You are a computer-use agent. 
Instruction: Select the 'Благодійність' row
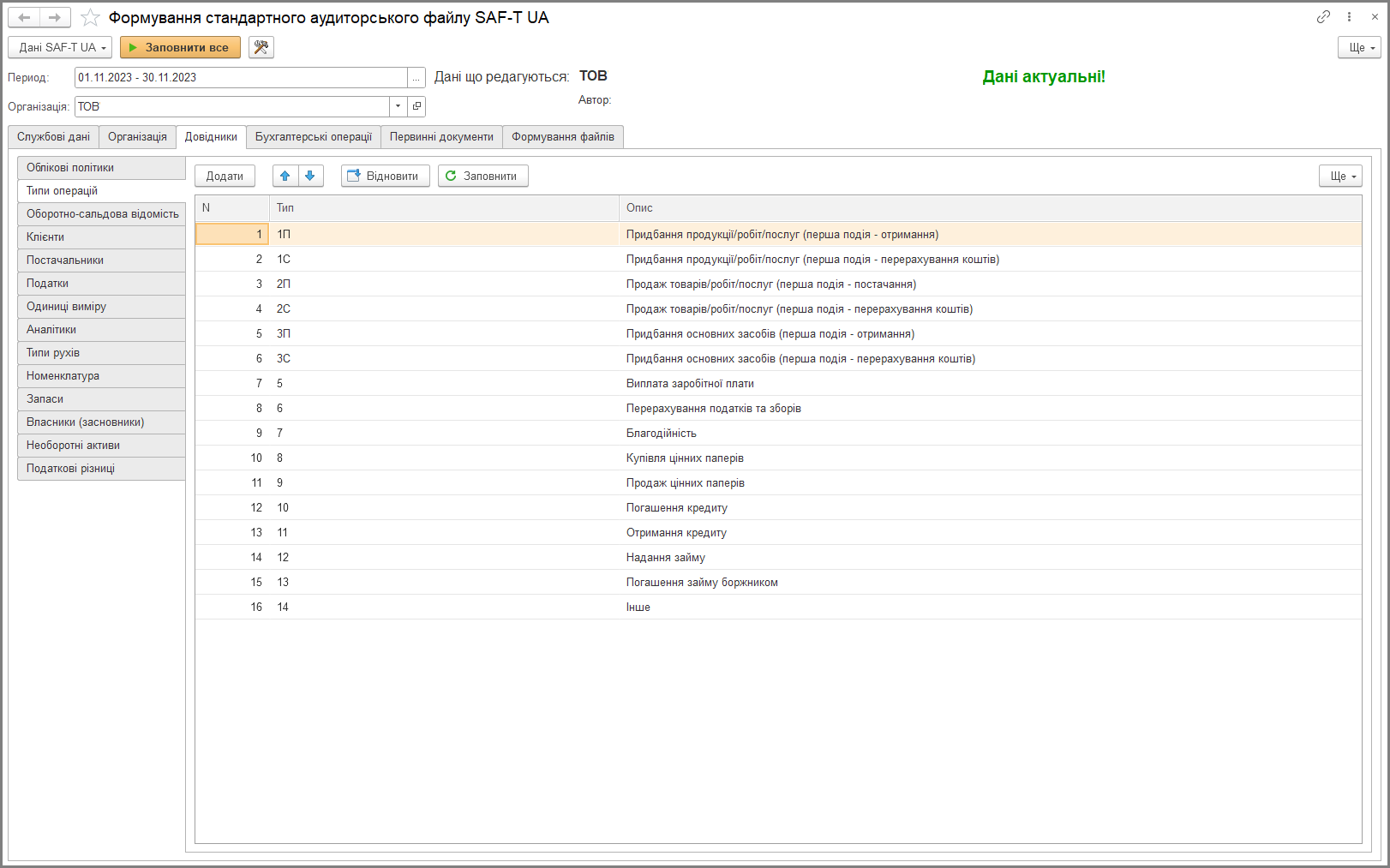pyautogui.click(x=778, y=434)
